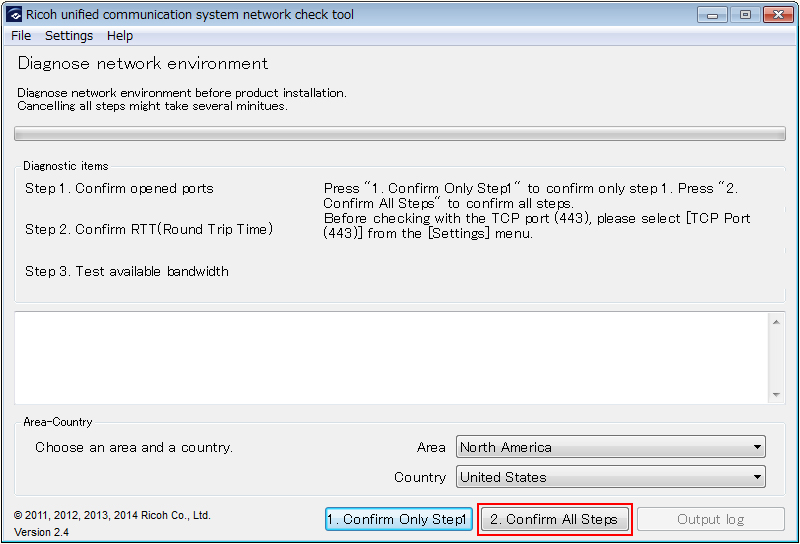
Task: Click the Output log button
Action: pyautogui.click(x=710, y=519)
